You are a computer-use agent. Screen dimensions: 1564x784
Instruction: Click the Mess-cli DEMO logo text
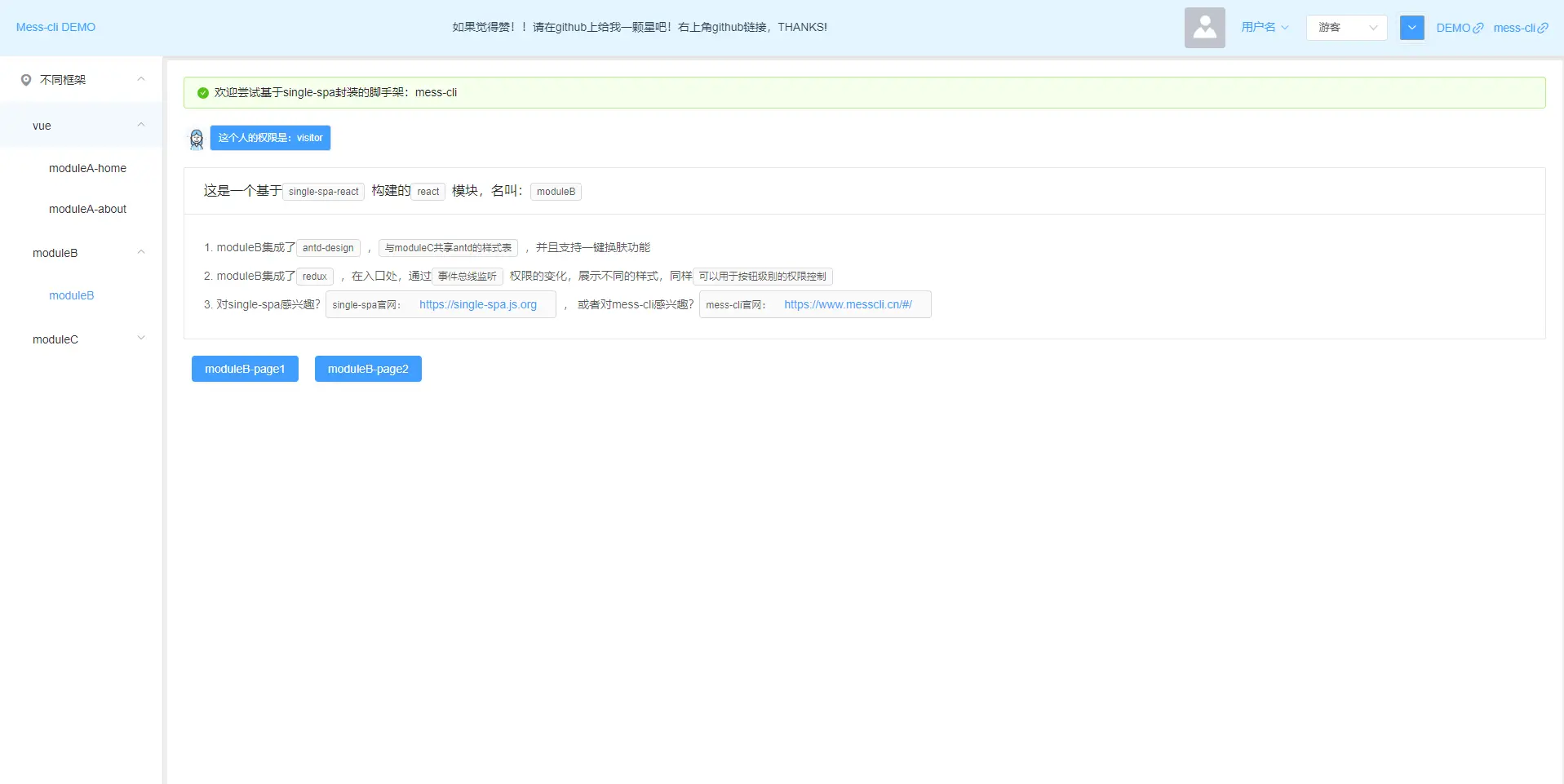55,26
